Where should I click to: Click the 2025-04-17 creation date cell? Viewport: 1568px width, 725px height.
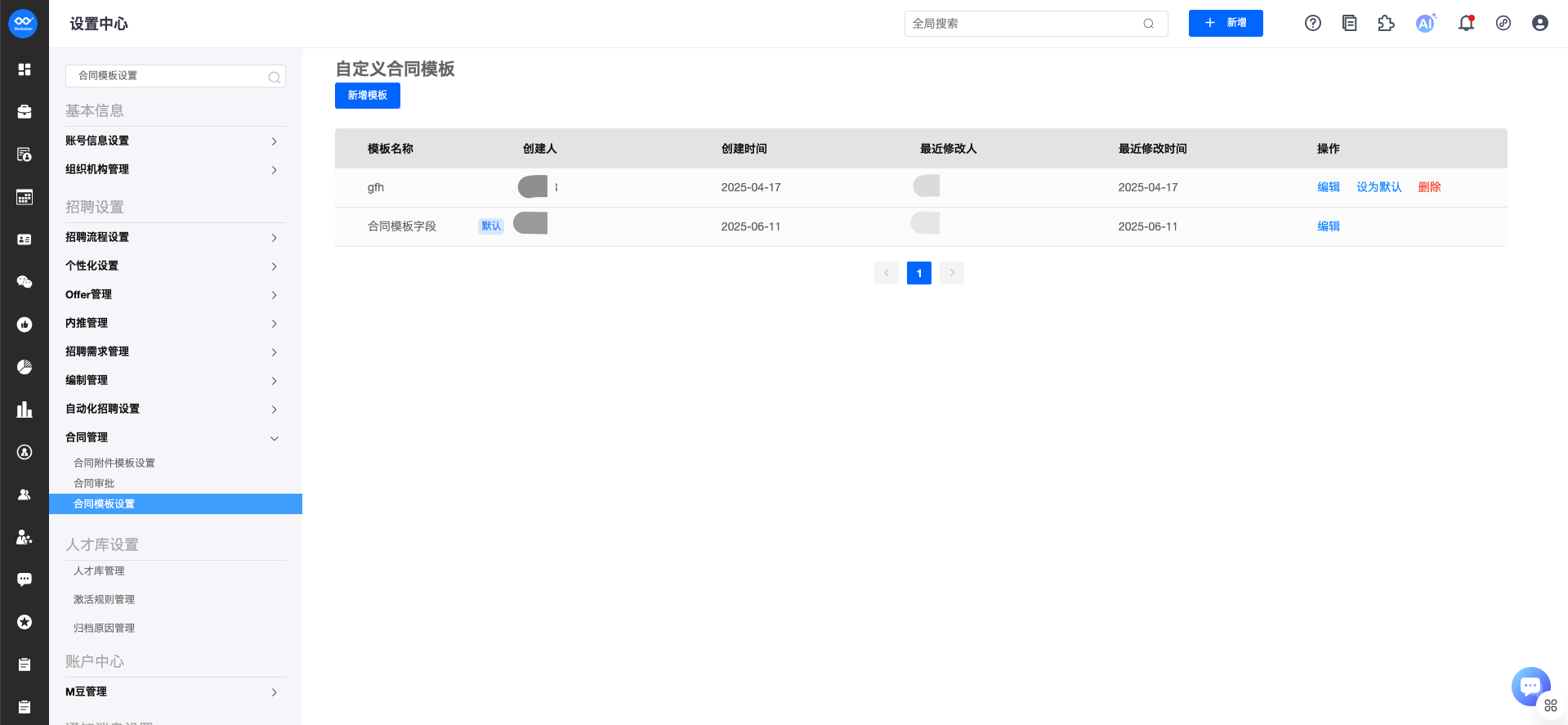[x=751, y=187]
